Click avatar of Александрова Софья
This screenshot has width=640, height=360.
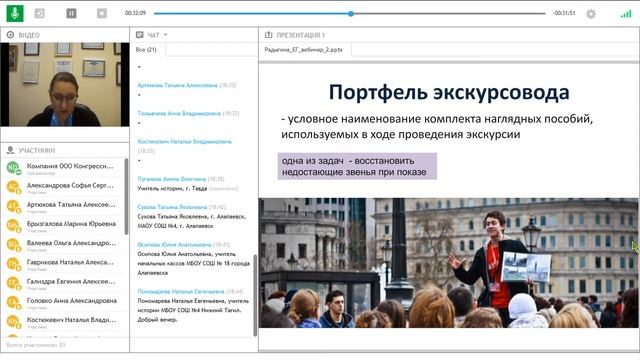pos(13,187)
